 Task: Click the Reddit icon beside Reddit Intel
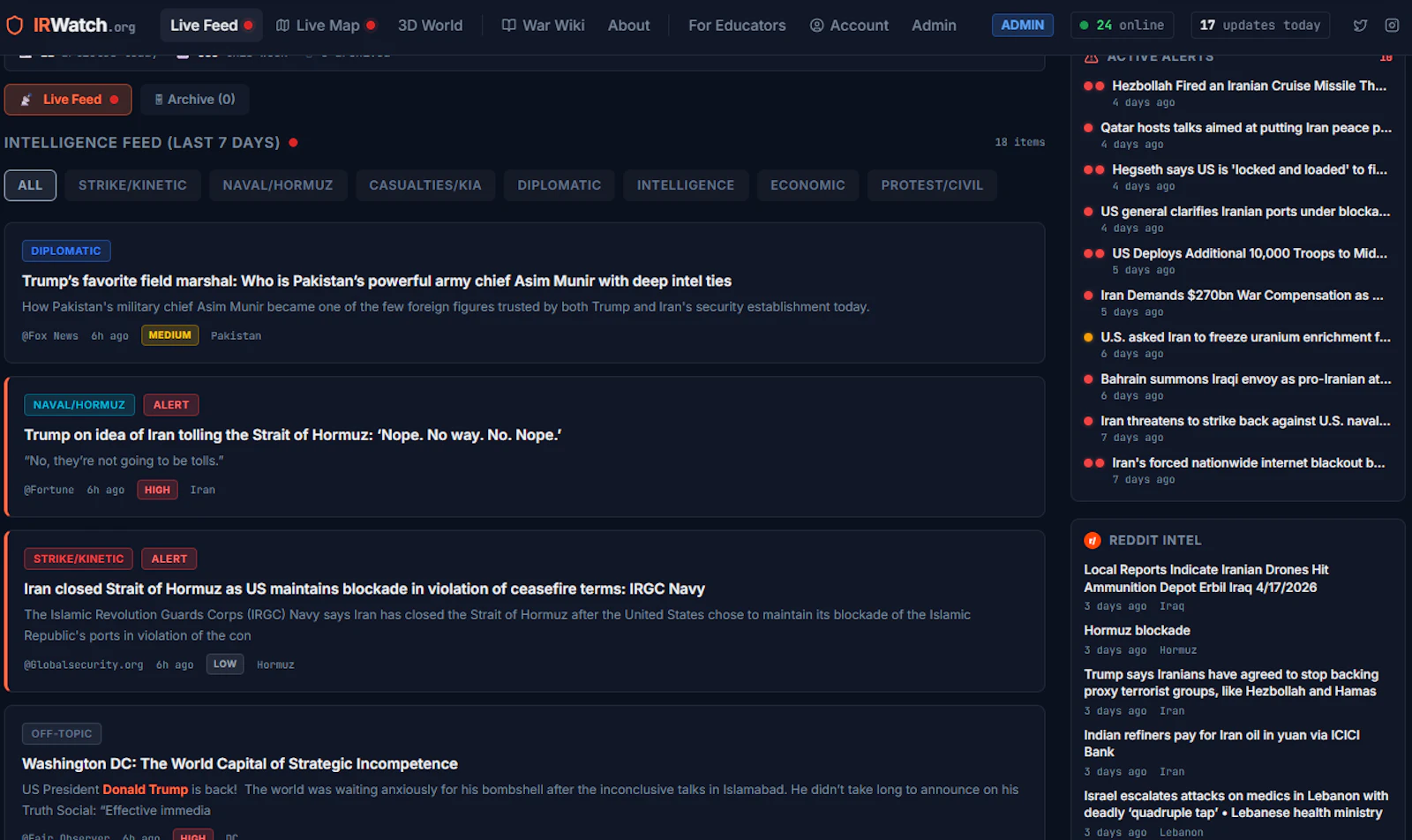(1093, 540)
